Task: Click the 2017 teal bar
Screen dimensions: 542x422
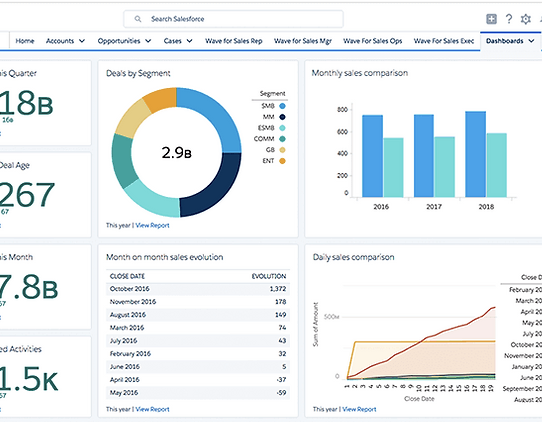Action: (x=445, y=167)
